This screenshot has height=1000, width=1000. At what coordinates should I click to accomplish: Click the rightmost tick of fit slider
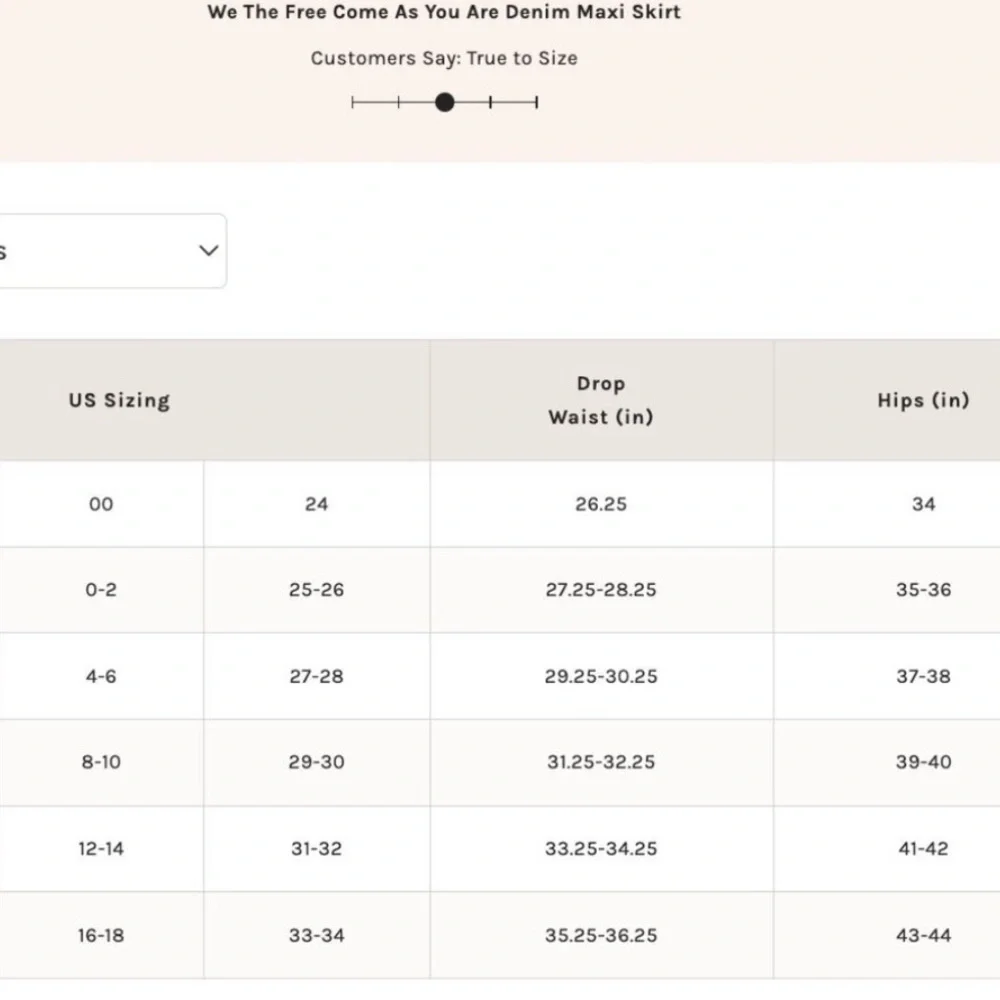[536, 102]
